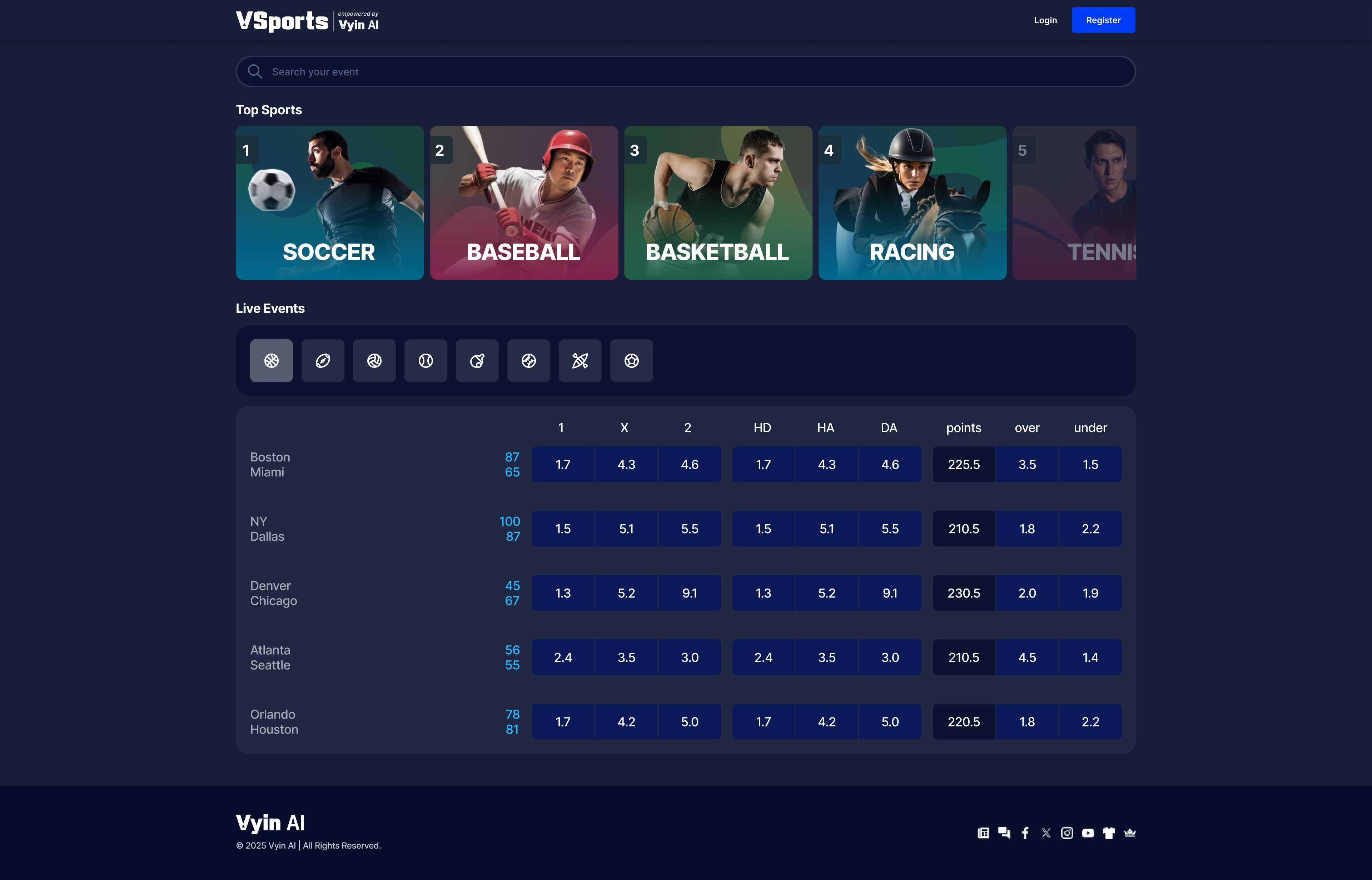The height and width of the screenshot is (880, 1372).
Task: Click the Login link
Action: pyautogui.click(x=1045, y=20)
